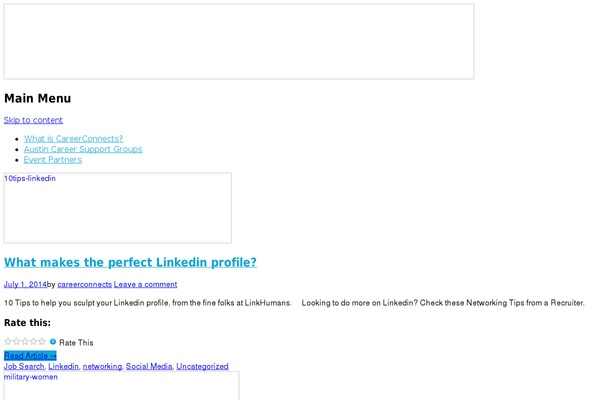This screenshot has width=600, height=400.
Task: Rate the article five stars
Action: [44, 342]
